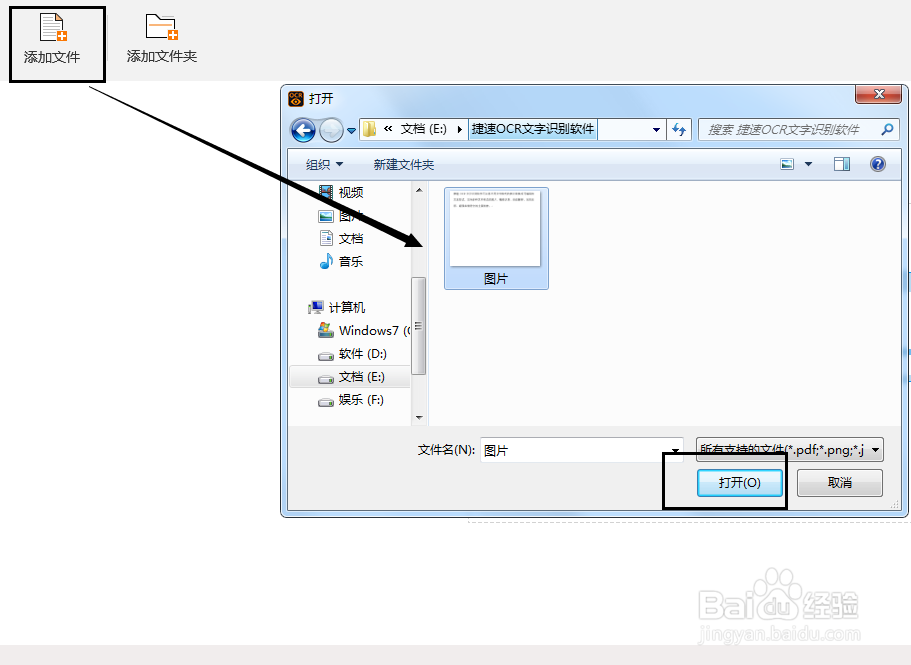The image size is (911, 665).
Task: Click the back navigation arrow
Action: (302, 128)
